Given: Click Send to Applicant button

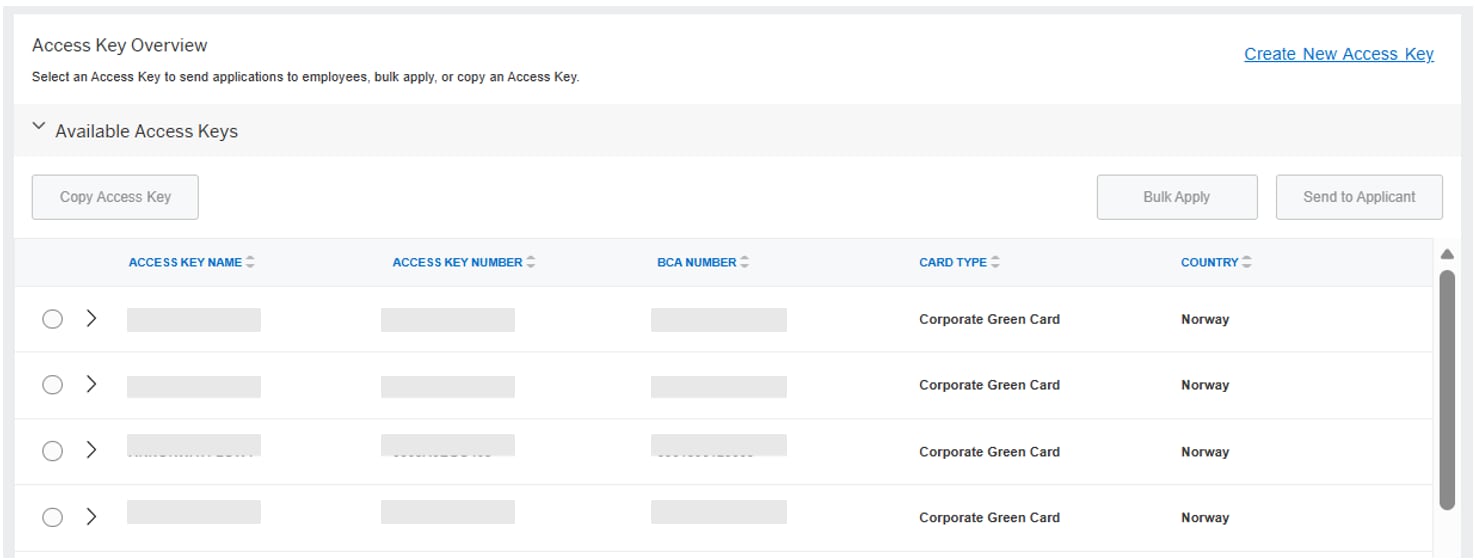Looking at the screenshot, I should tap(1358, 197).
